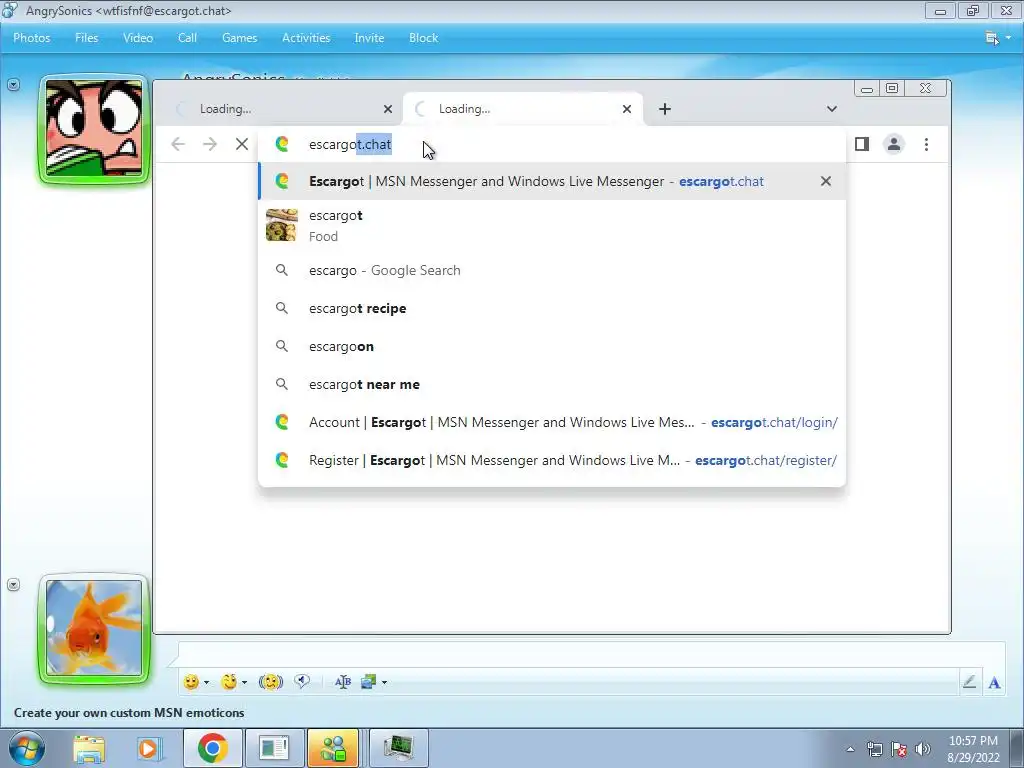Image resolution: width=1024 pixels, height=768 pixels.
Task: Start a voice clip
Action: click(302, 682)
